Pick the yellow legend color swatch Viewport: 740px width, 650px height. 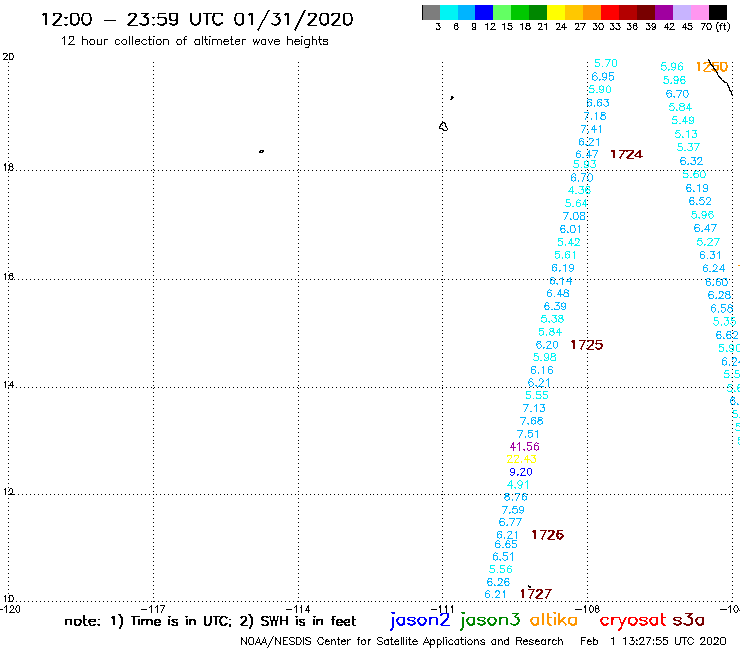(x=556, y=12)
